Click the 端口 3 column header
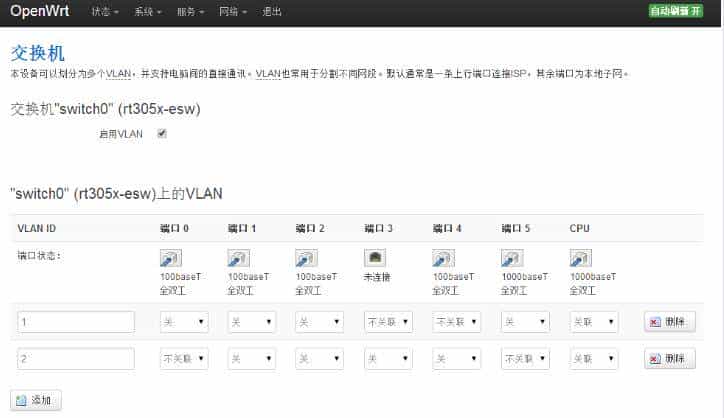Image resolution: width=724 pixels, height=418 pixels. coord(379,228)
